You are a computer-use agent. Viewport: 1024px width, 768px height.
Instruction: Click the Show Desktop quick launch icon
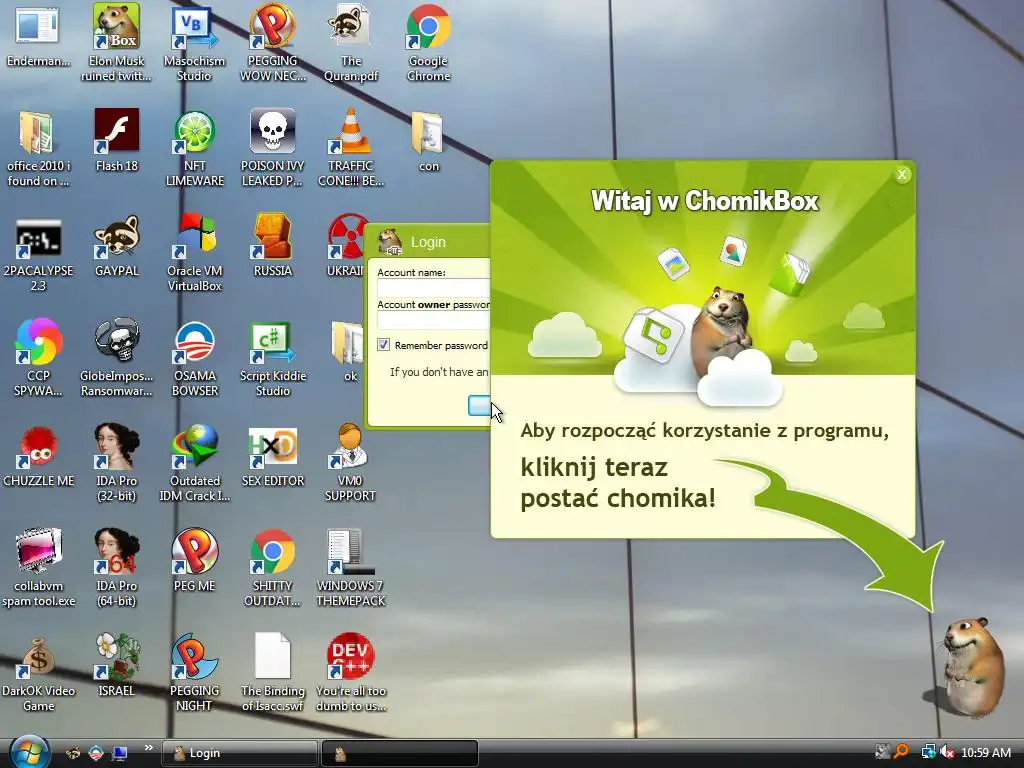click(120, 753)
